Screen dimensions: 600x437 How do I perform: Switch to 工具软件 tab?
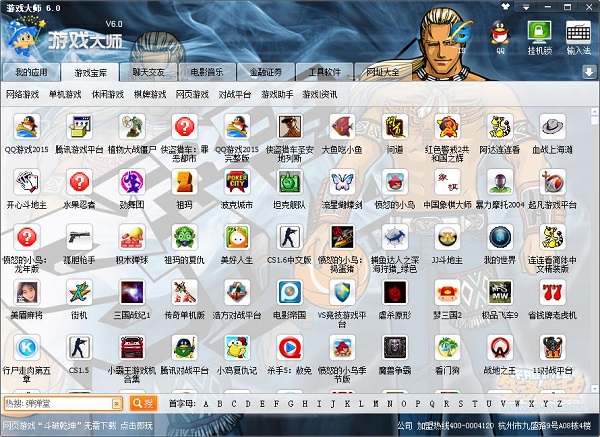[x=324, y=72]
